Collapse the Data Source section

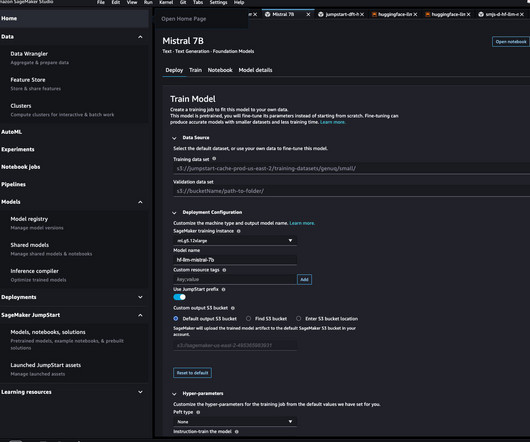[x=174, y=138]
